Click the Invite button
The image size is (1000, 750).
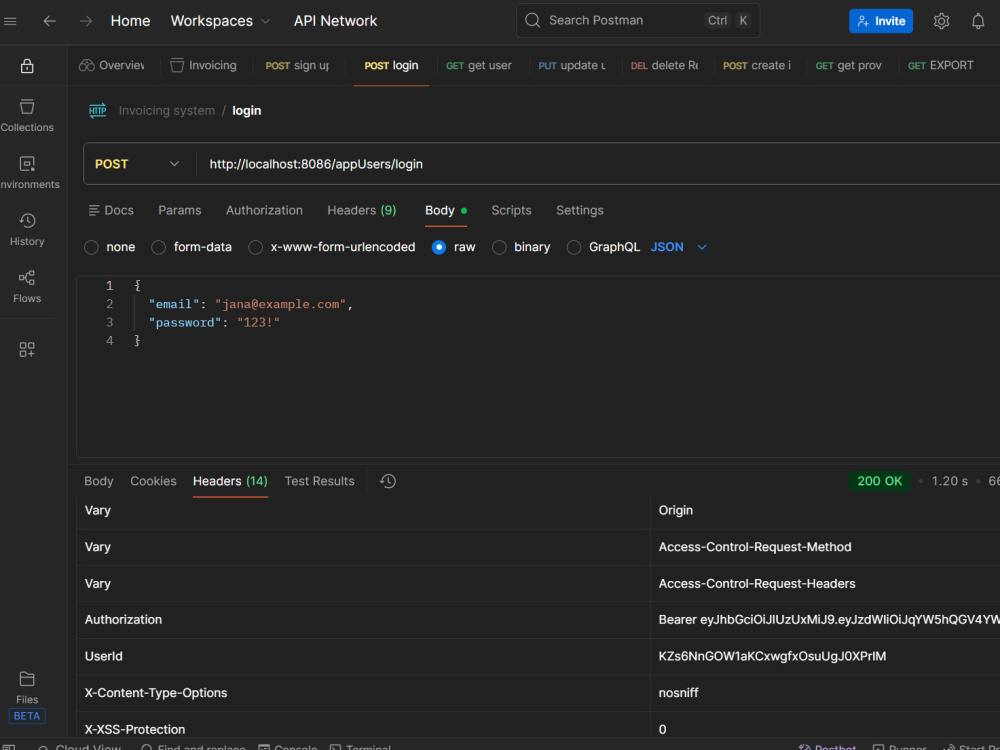pos(881,21)
